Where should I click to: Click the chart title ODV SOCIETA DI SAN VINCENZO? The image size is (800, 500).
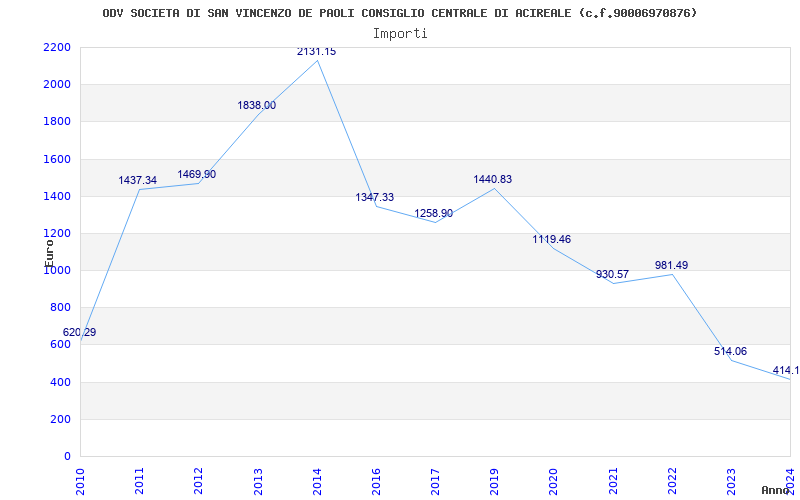tap(399, 13)
